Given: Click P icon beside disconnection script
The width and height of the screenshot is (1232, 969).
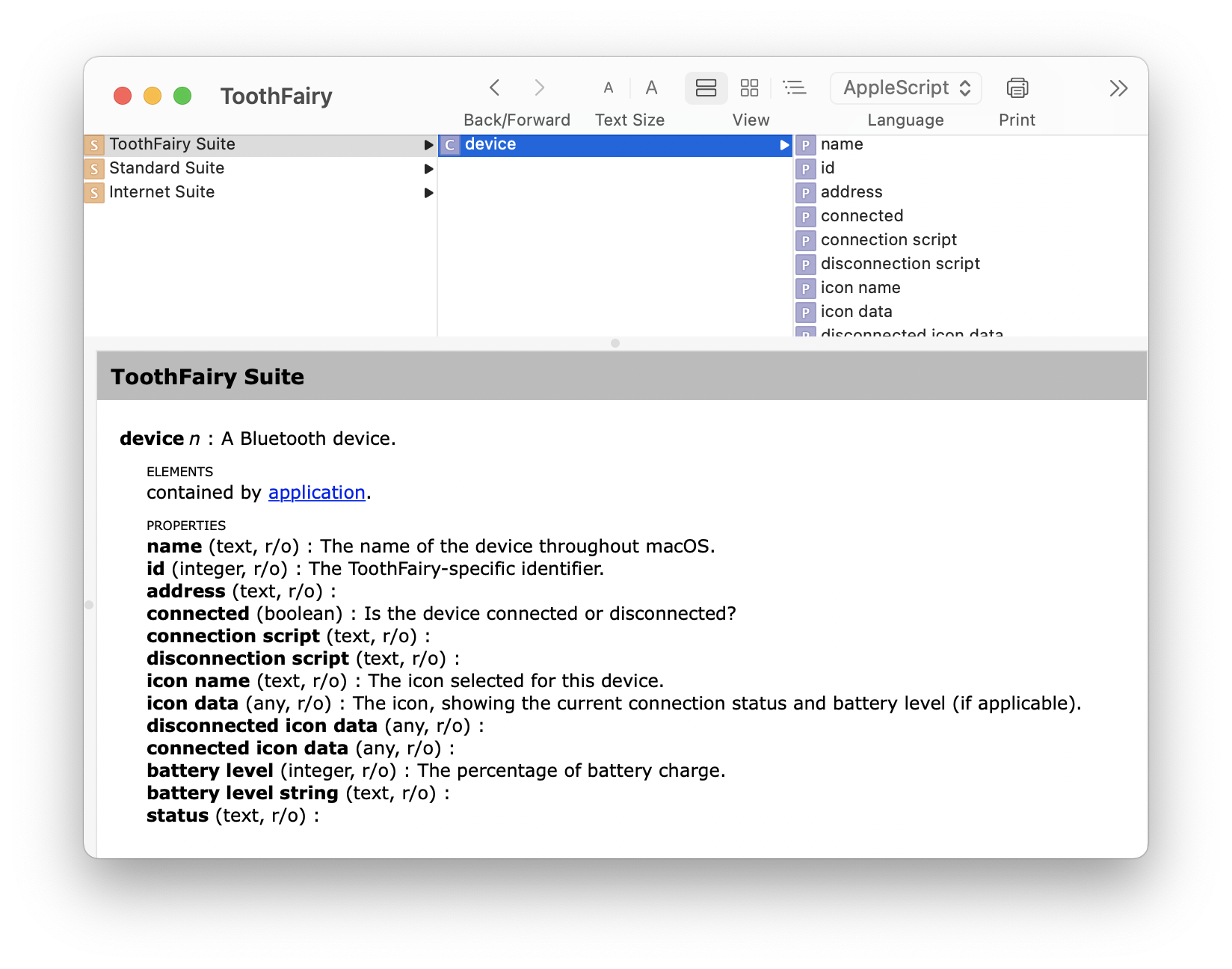Looking at the screenshot, I should tap(805, 265).
